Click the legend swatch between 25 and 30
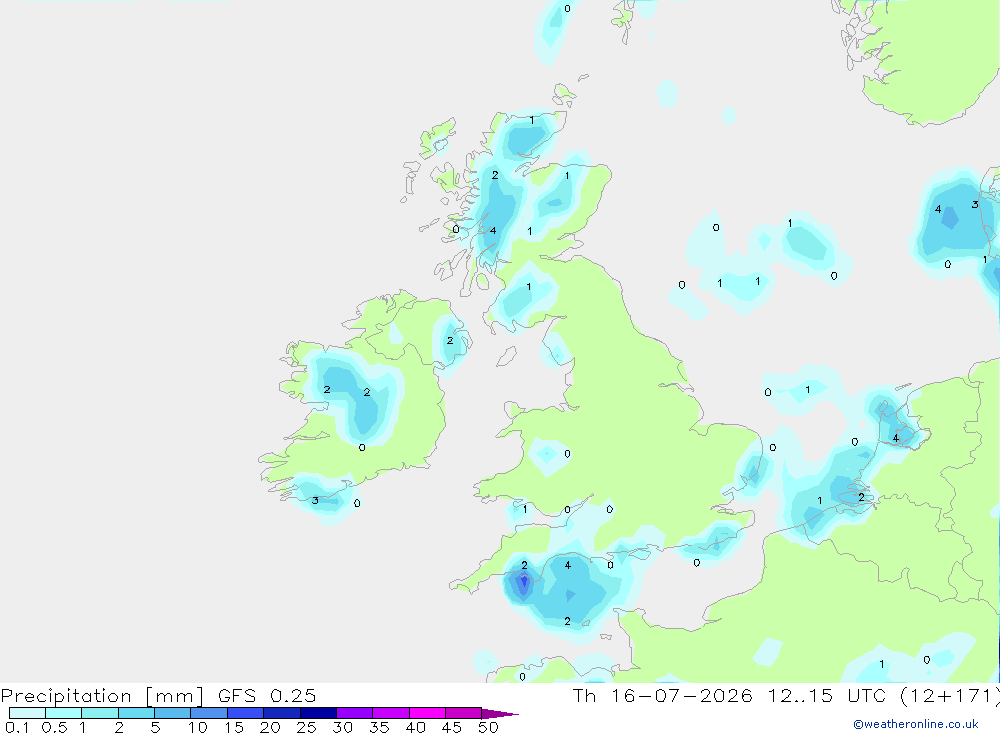 click(318, 713)
